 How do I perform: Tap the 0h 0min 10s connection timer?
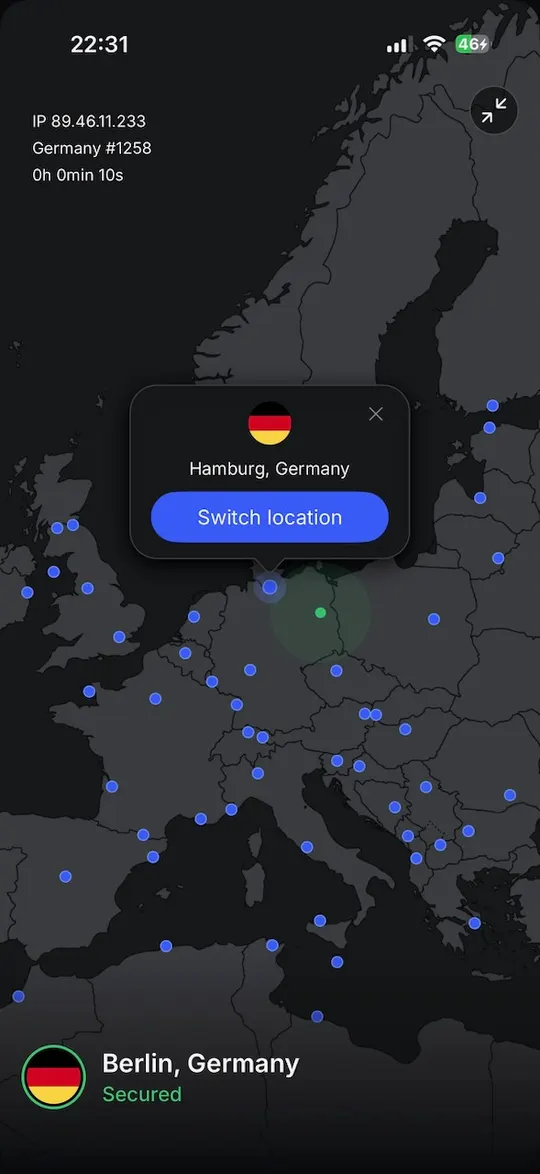coord(78,175)
